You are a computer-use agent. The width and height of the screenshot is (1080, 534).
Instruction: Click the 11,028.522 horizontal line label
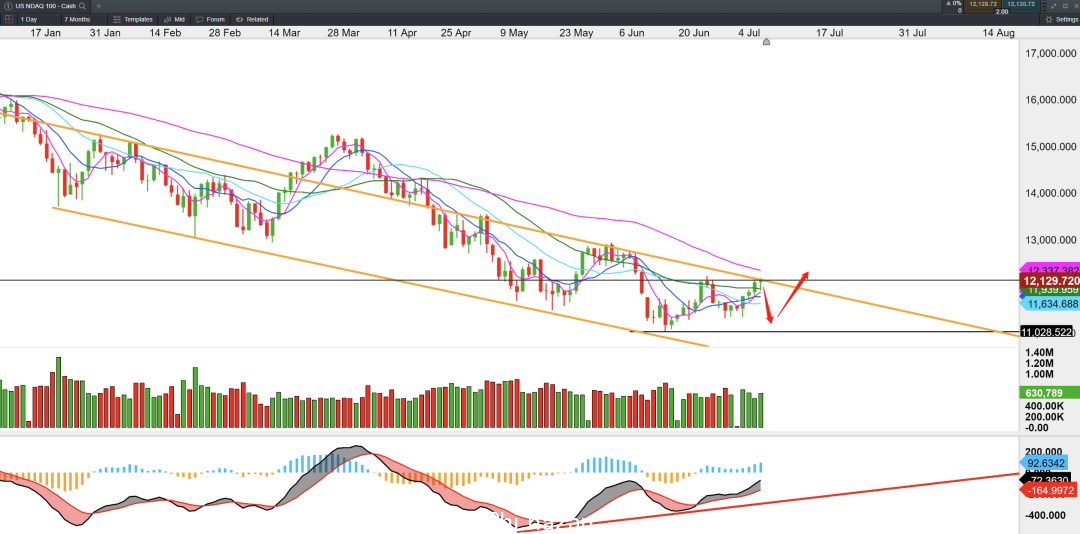[1046, 332]
